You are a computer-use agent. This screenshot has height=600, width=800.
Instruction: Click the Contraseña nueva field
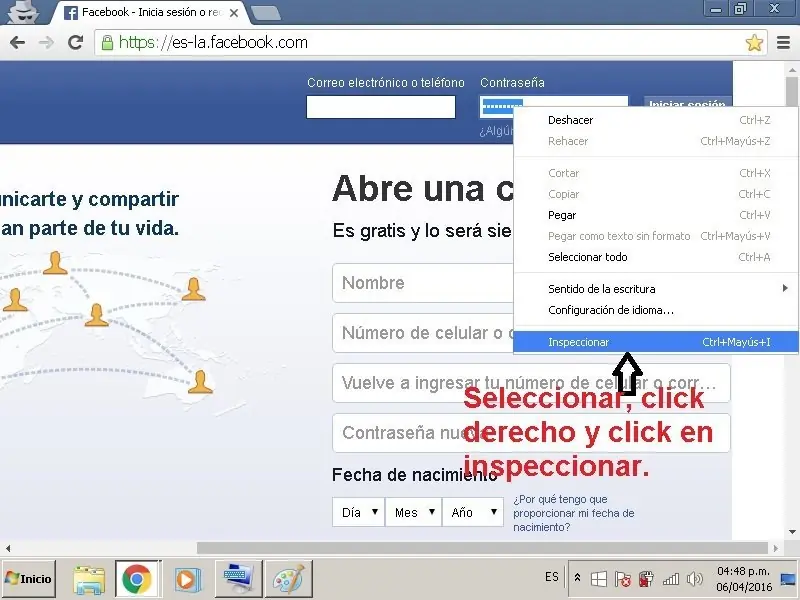click(x=531, y=433)
